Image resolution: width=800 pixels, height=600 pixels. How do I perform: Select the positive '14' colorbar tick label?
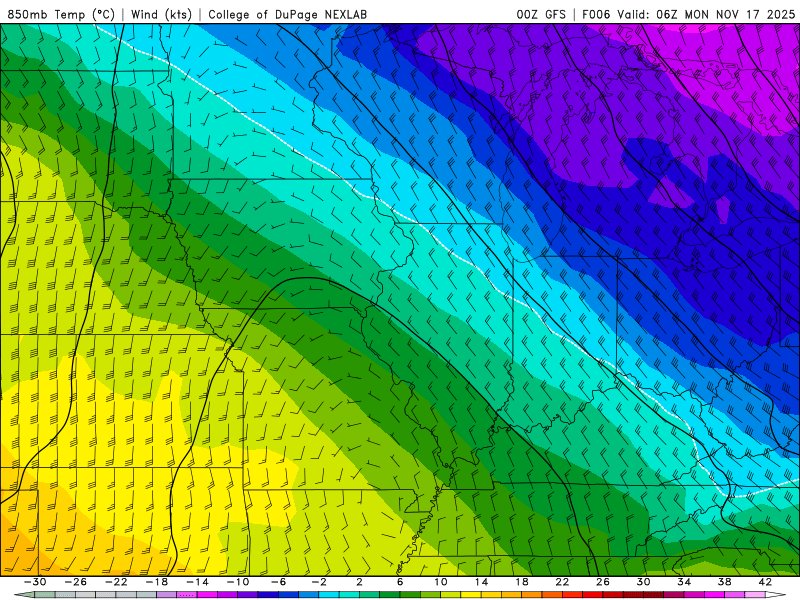tap(481, 582)
